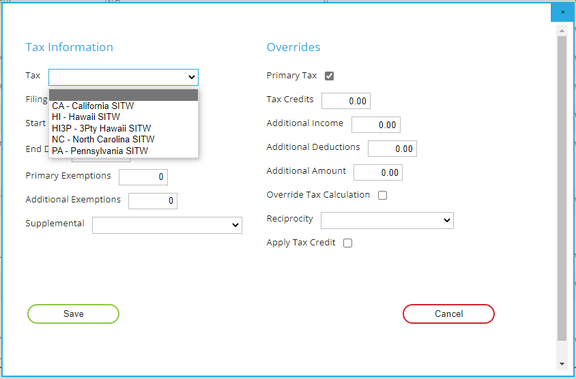Cancel the tax dialog

(449, 314)
